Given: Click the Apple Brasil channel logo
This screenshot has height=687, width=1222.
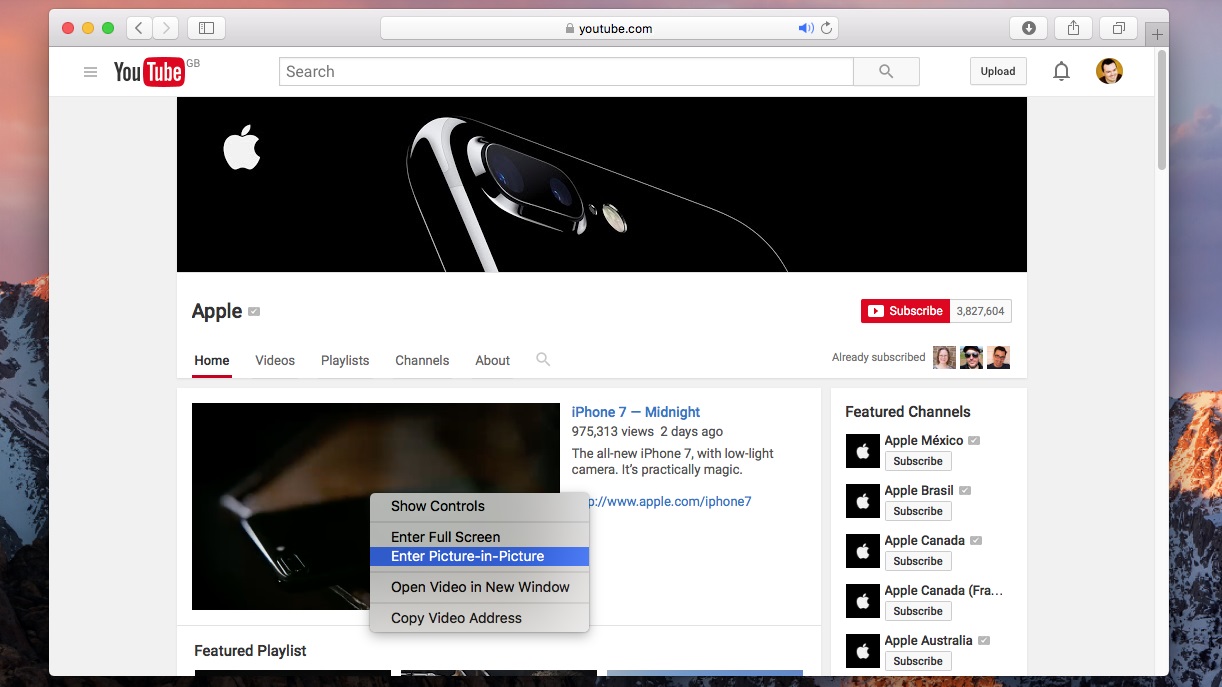Looking at the screenshot, I should (x=862, y=501).
